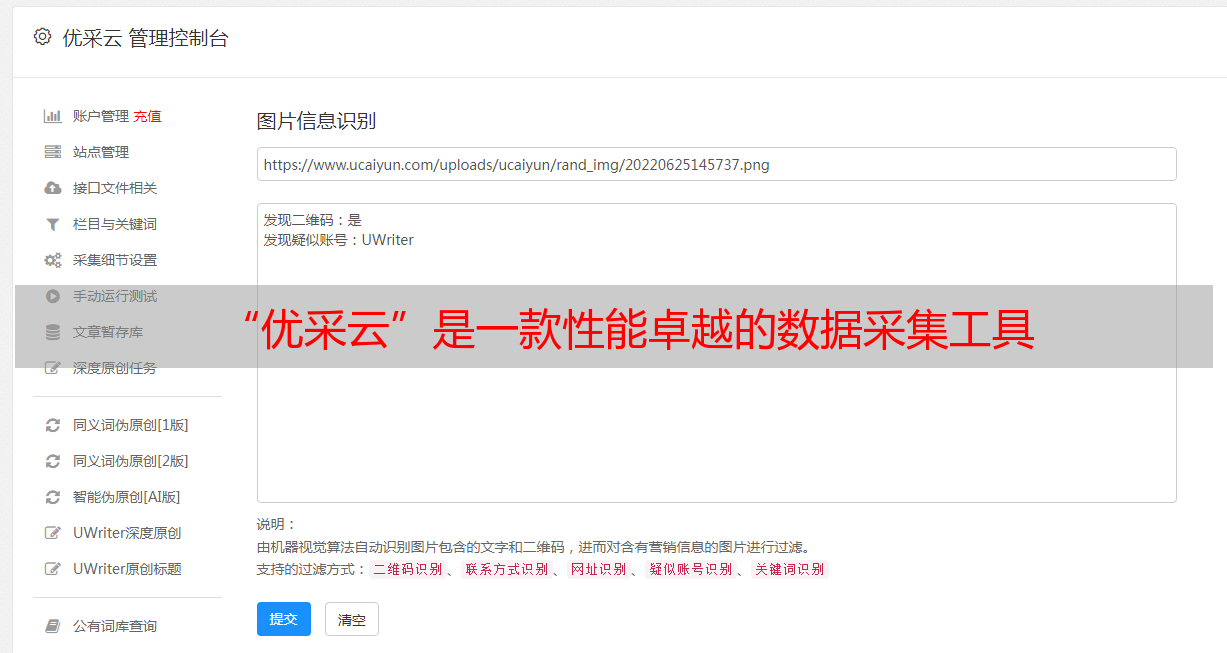
Task: Click the 二维码识别 tag
Action: [x=407, y=569]
